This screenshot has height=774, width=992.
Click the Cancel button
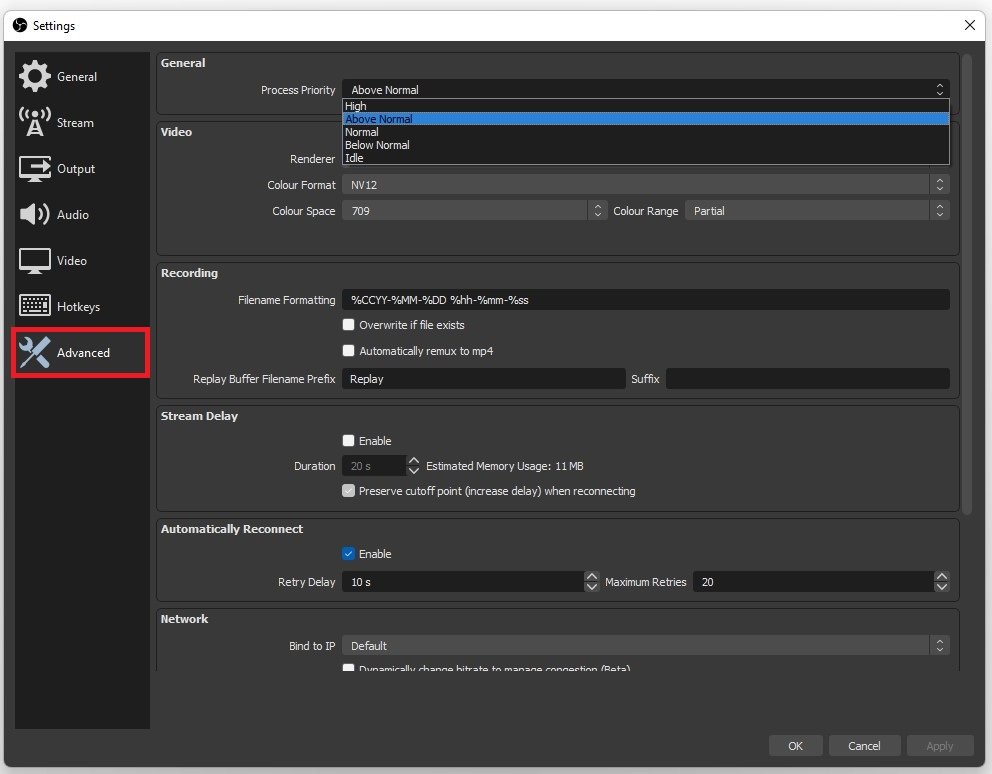[864, 746]
